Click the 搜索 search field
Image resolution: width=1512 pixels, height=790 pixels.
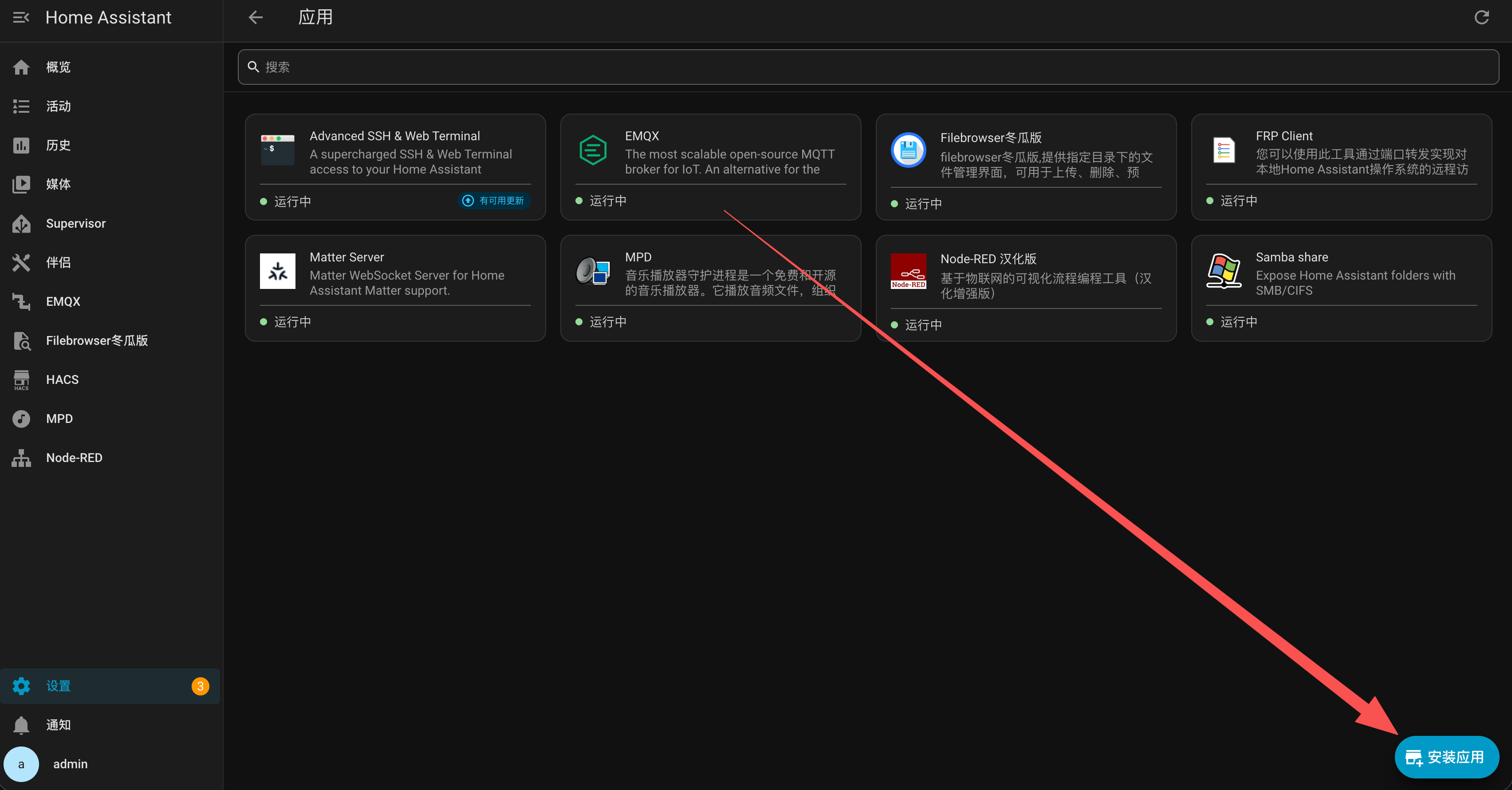coord(868,67)
